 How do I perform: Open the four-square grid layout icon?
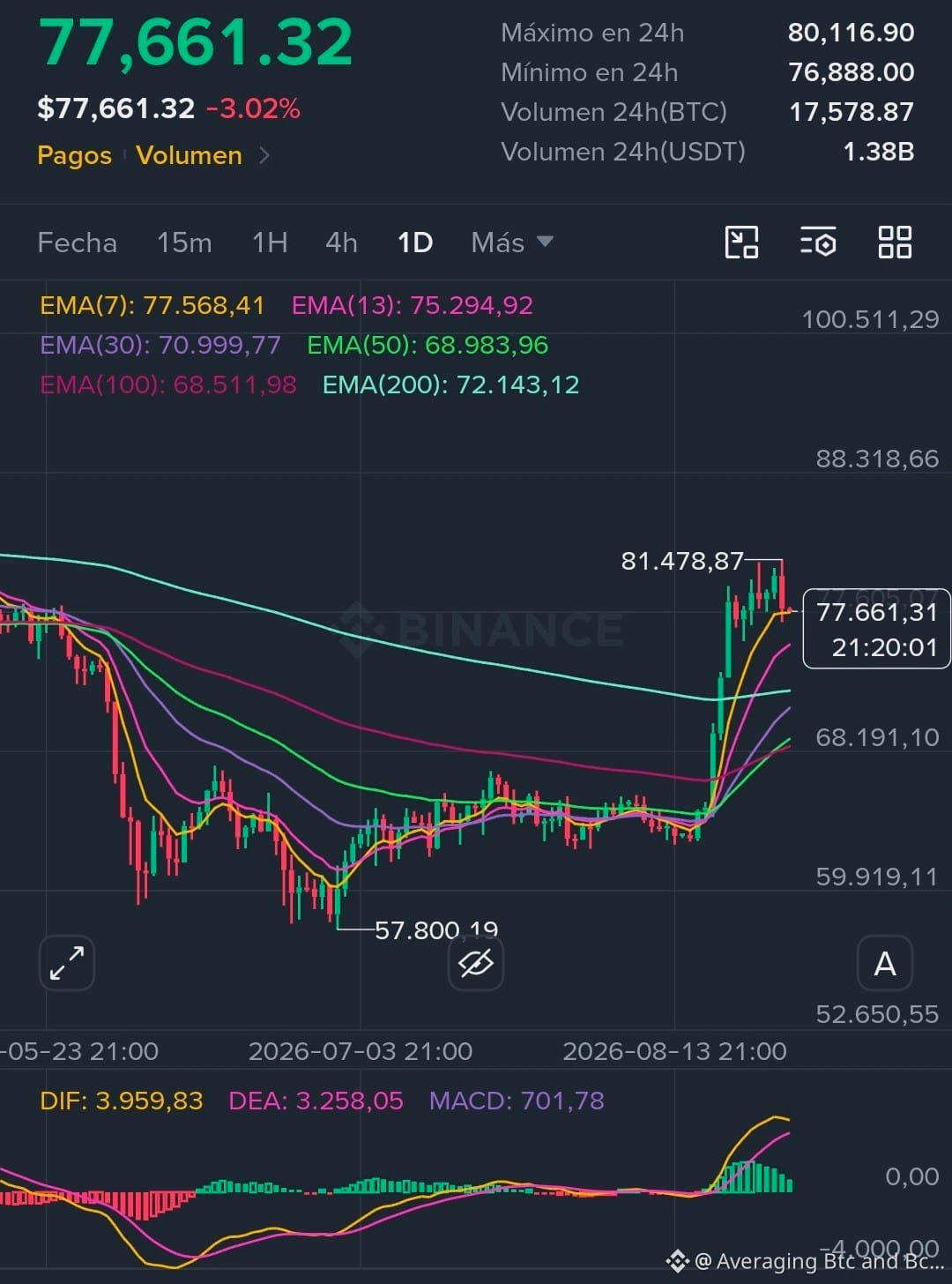(x=895, y=243)
